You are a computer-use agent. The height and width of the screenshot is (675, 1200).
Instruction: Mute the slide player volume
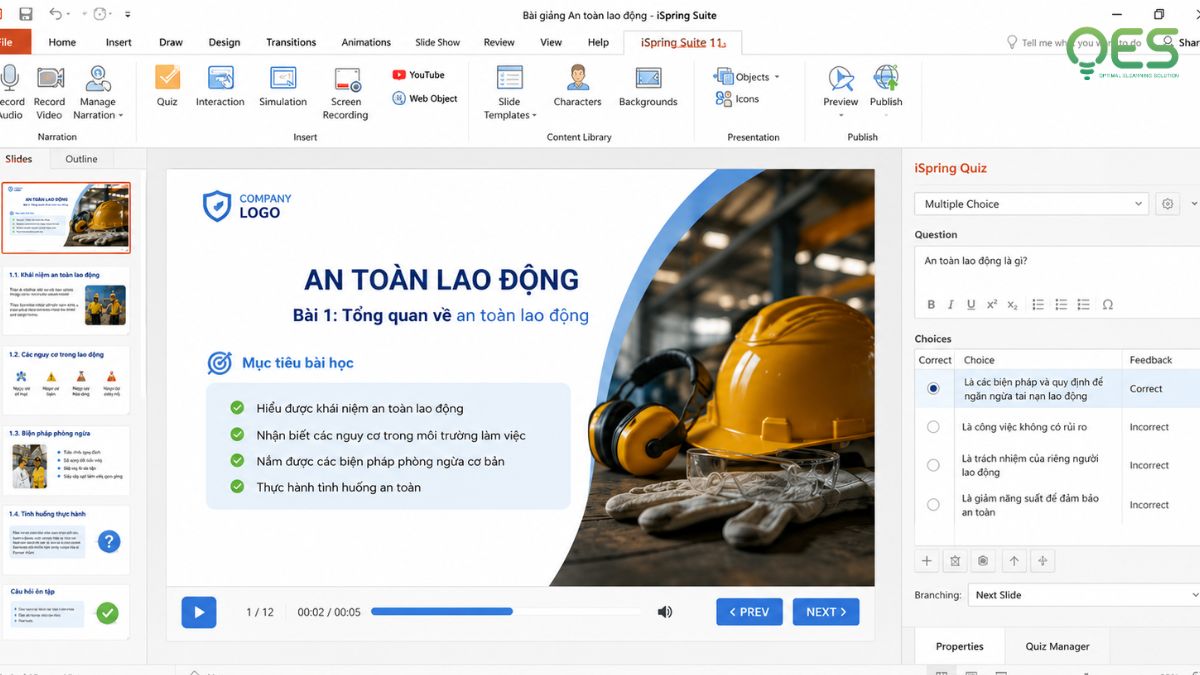pyautogui.click(x=665, y=612)
